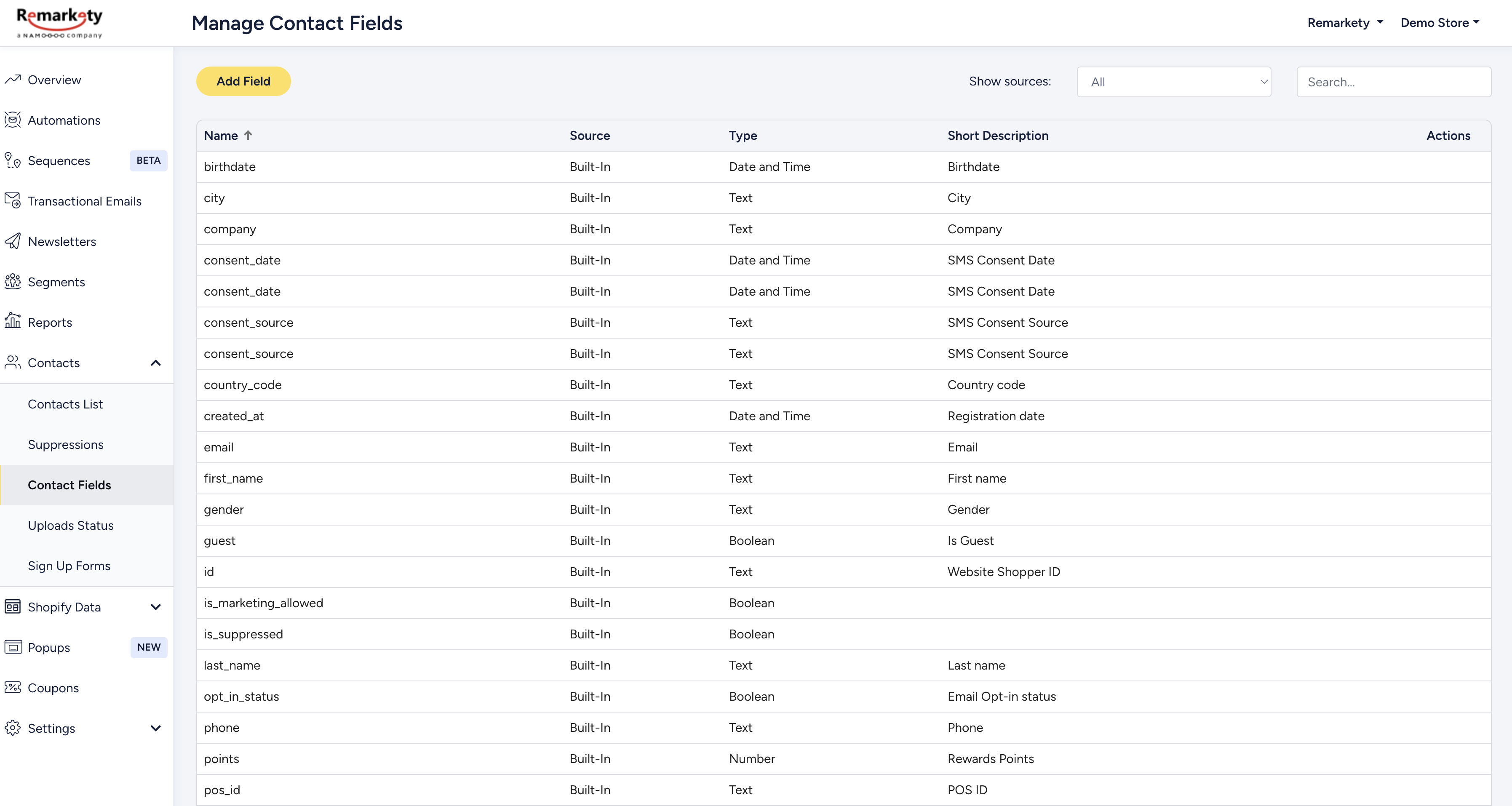The height and width of the screenshot is (806, 1512).
Task: Open the Show sources dropdown
Action: [1174, 82]
